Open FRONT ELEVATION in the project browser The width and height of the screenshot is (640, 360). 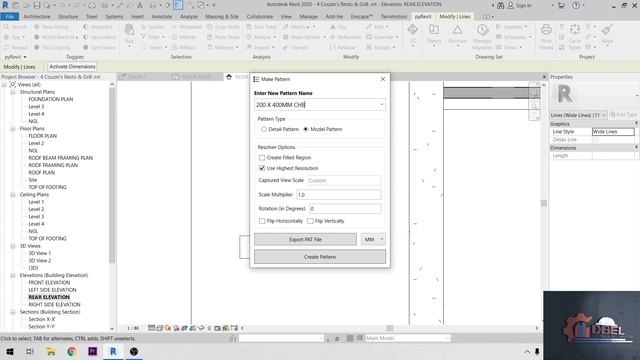49,282
